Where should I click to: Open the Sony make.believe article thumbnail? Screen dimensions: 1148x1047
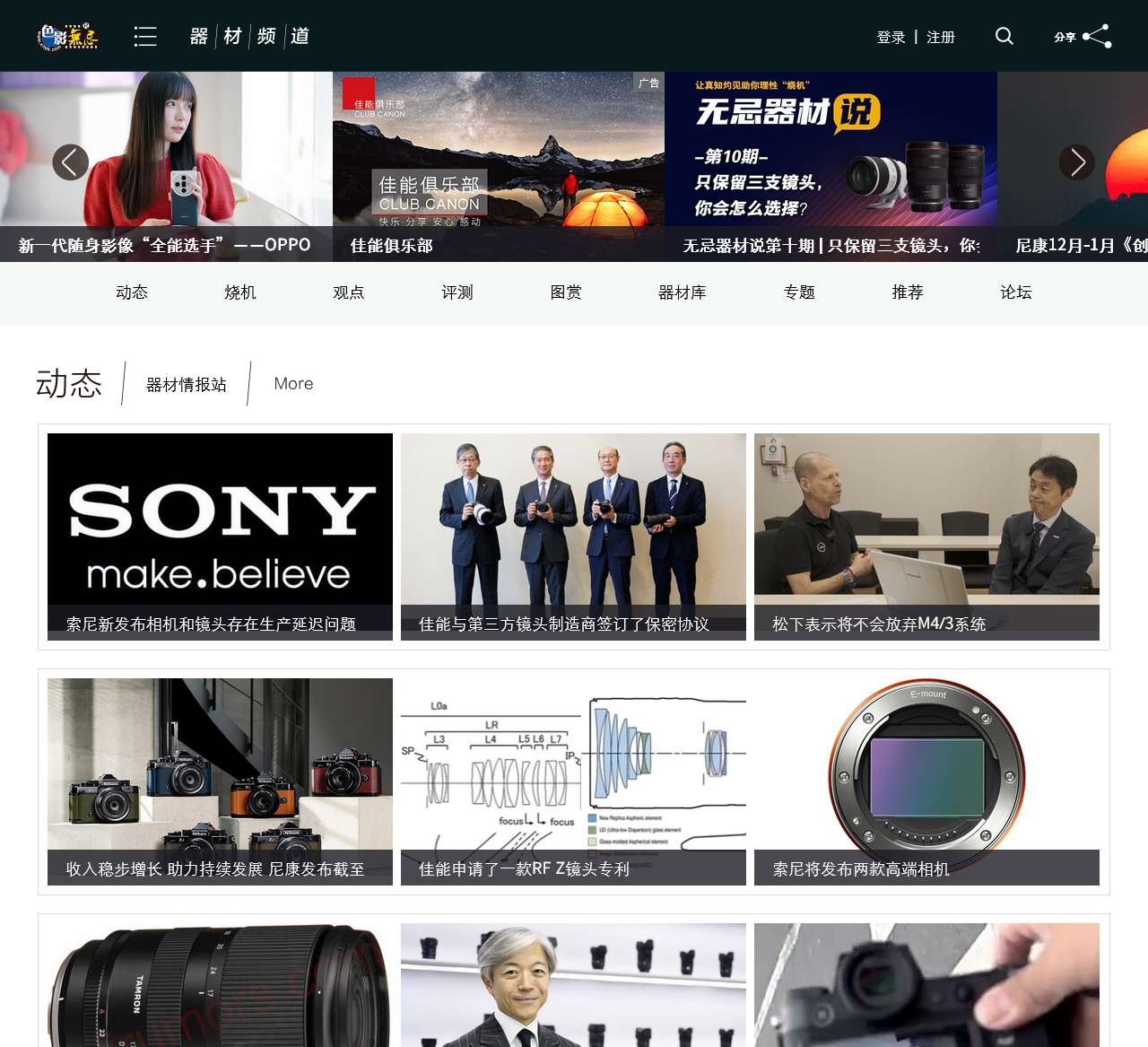point(220,537)
